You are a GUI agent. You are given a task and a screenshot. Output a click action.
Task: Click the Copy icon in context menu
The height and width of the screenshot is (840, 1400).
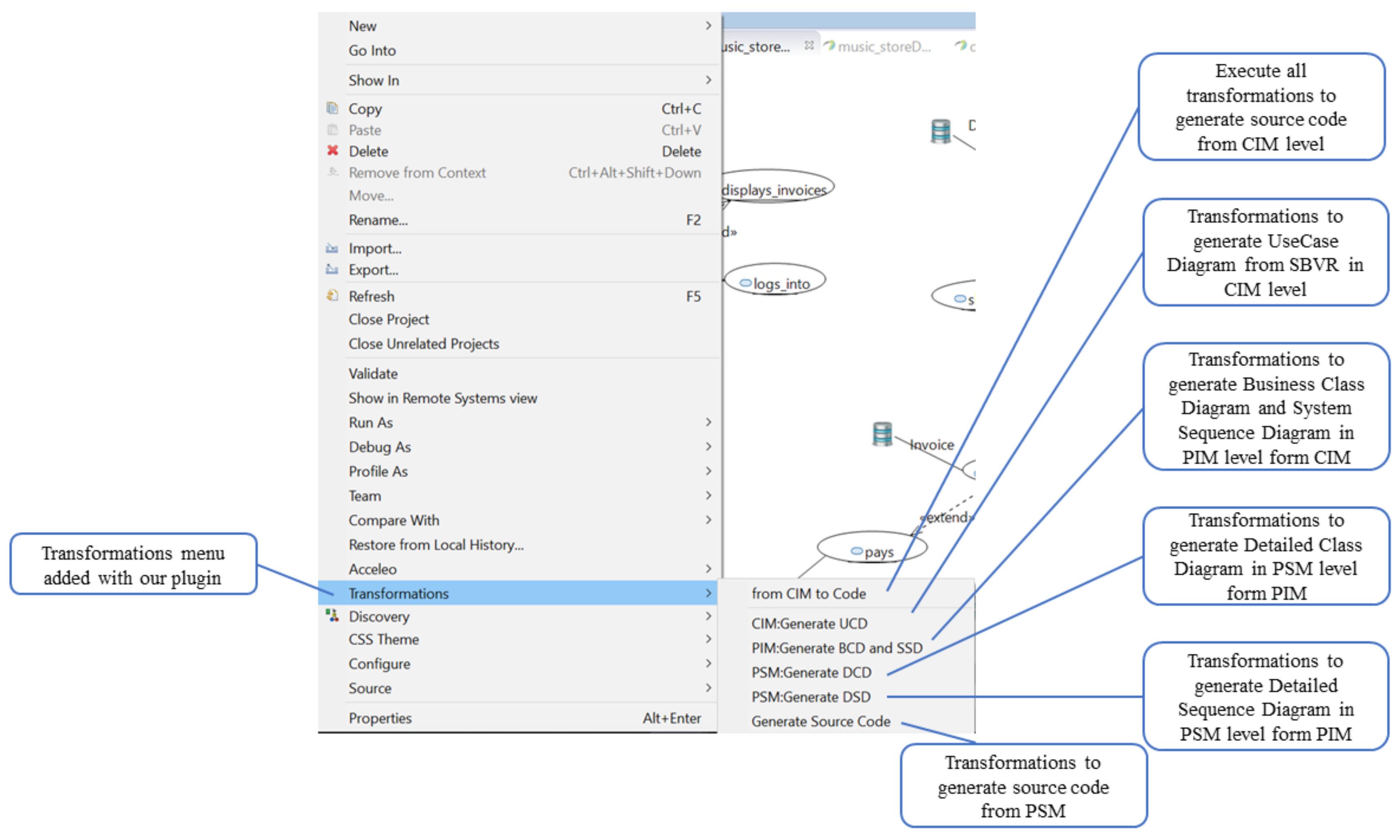click(x=332, y=108)
